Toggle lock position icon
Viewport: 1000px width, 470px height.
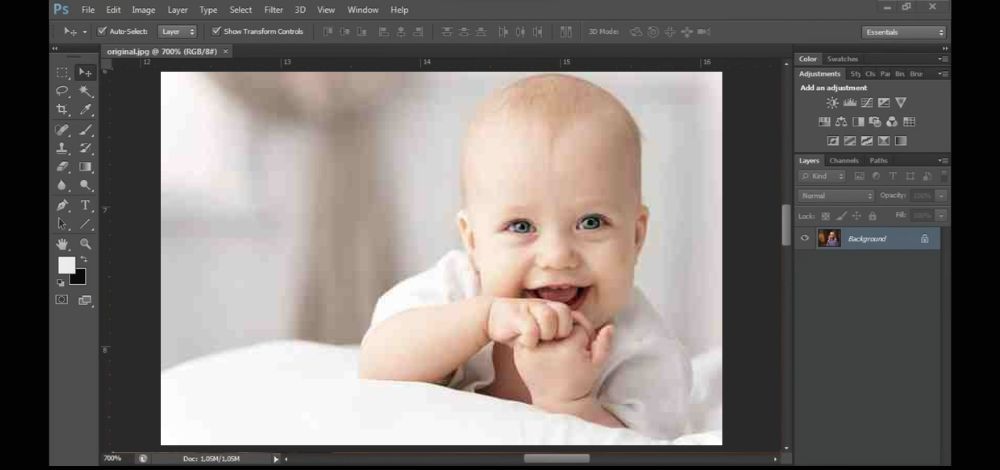[x=857, y=216]
